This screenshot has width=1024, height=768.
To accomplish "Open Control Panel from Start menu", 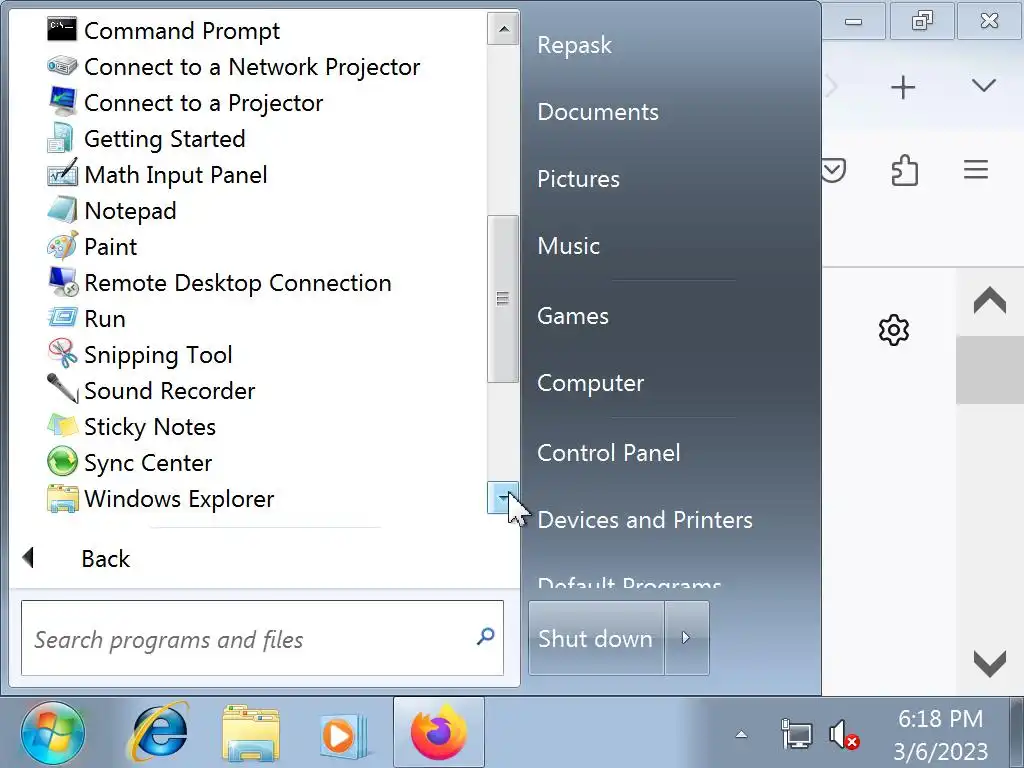I will click(609, 453).
